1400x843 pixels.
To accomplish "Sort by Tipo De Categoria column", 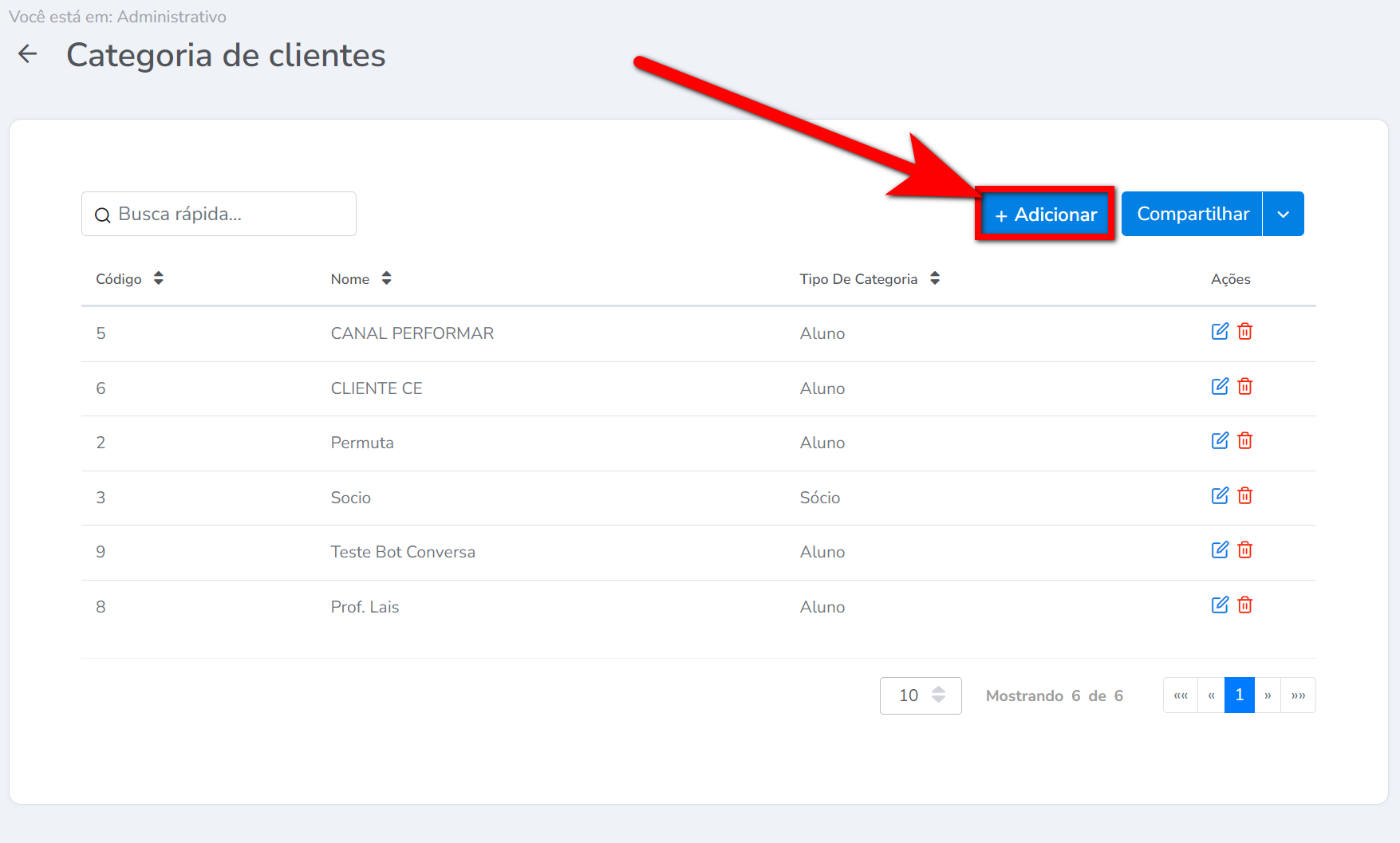I will (x=935, y=278).
